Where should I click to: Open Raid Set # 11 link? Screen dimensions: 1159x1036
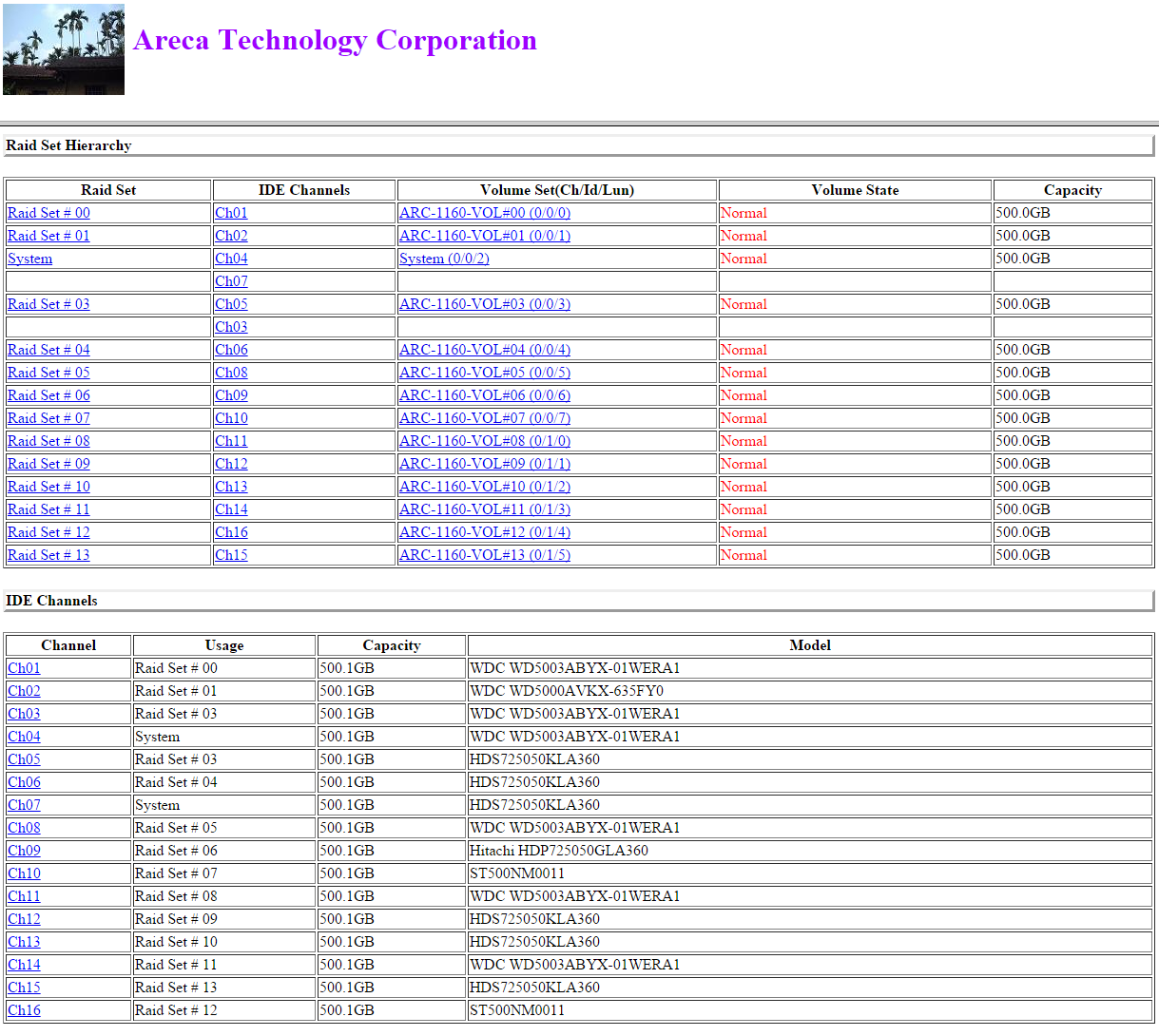click(48, 509)
